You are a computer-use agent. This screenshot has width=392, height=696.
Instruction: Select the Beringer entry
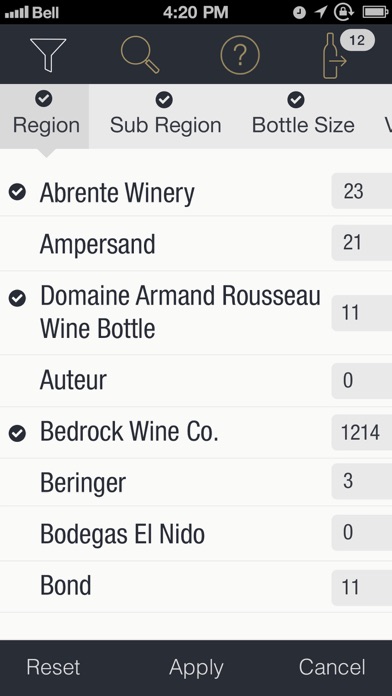coord(196,482)
